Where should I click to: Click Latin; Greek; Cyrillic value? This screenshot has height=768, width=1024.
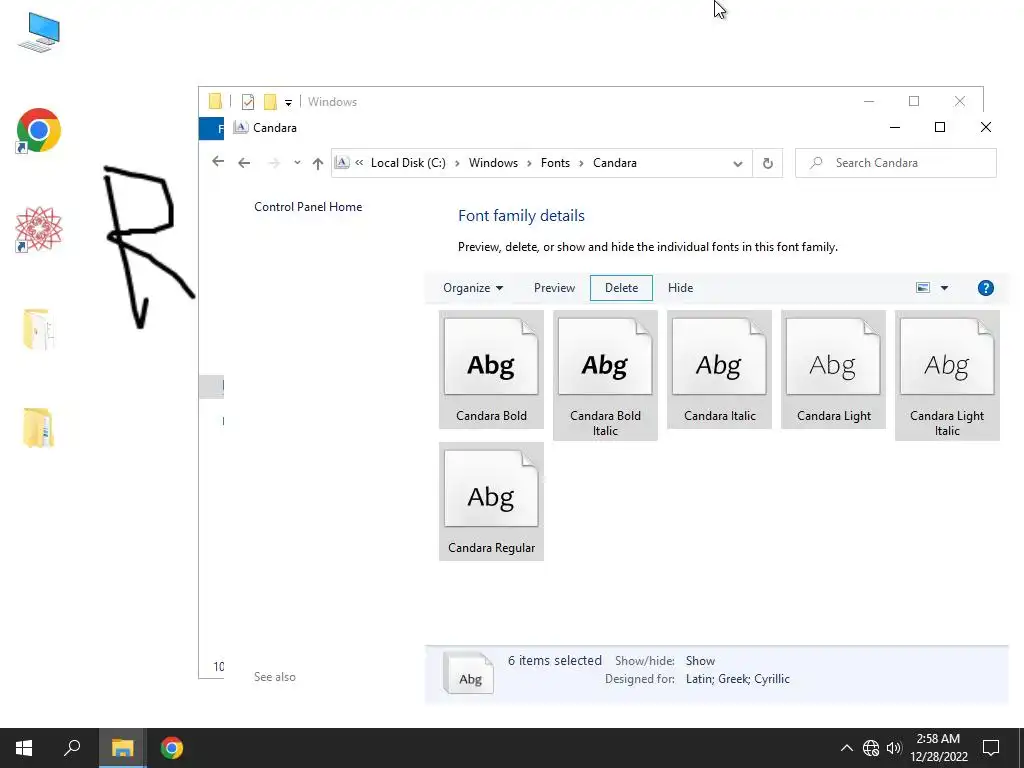coord(737,679)
